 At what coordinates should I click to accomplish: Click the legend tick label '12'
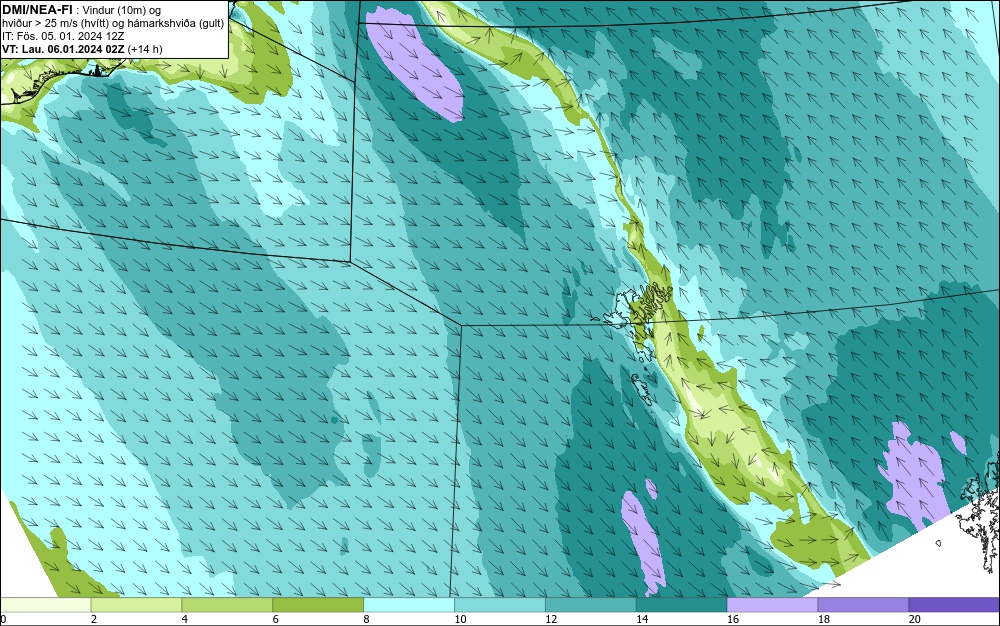pos(551,619)
